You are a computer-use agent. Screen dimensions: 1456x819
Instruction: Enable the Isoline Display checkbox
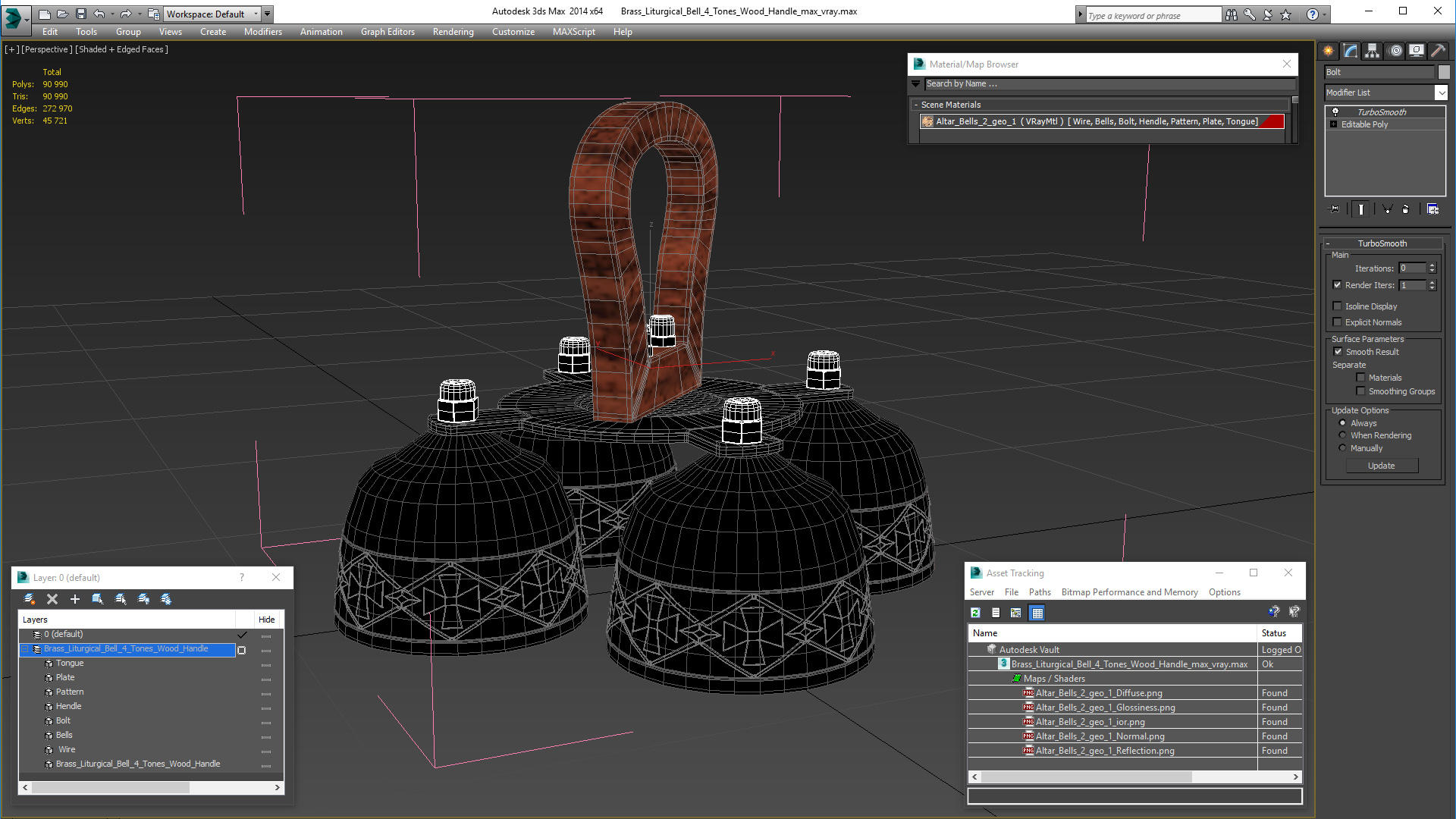coord(1338,306)
